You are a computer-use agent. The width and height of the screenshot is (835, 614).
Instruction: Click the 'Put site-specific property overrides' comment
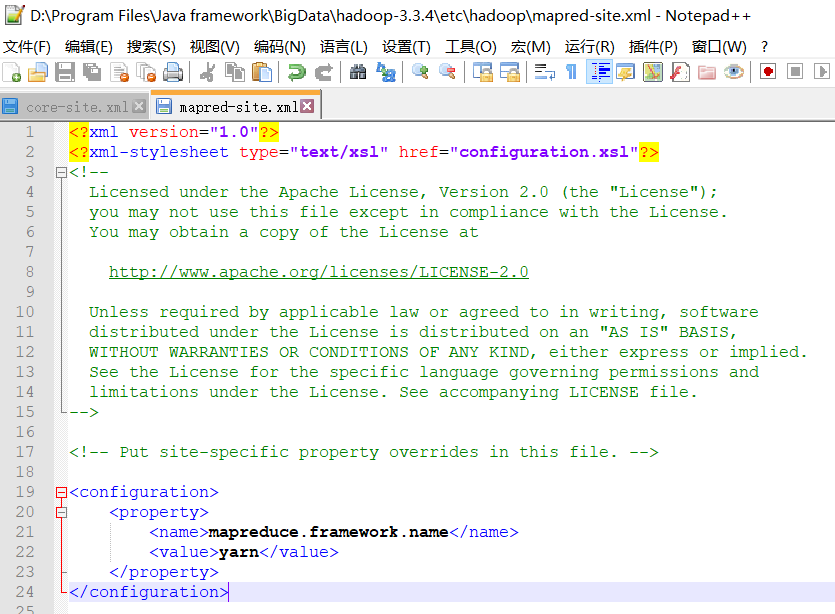[364, 452]
